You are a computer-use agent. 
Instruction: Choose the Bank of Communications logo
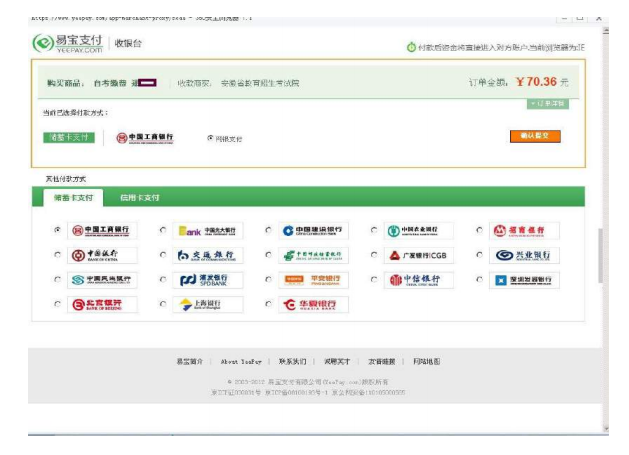click(x=209, y=256)
